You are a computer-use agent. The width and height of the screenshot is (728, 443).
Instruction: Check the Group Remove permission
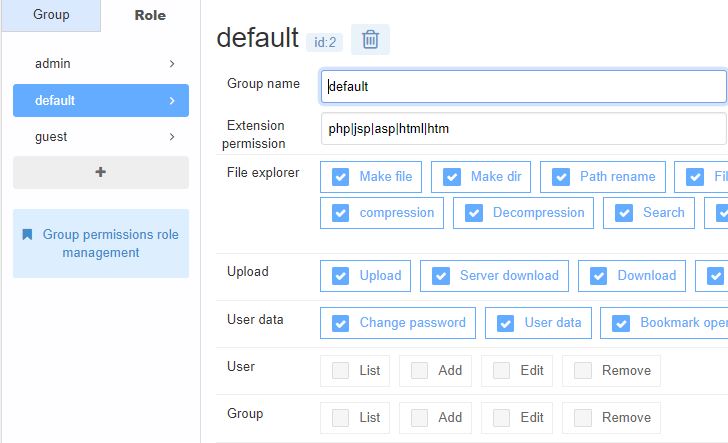(x=582, y=418)
